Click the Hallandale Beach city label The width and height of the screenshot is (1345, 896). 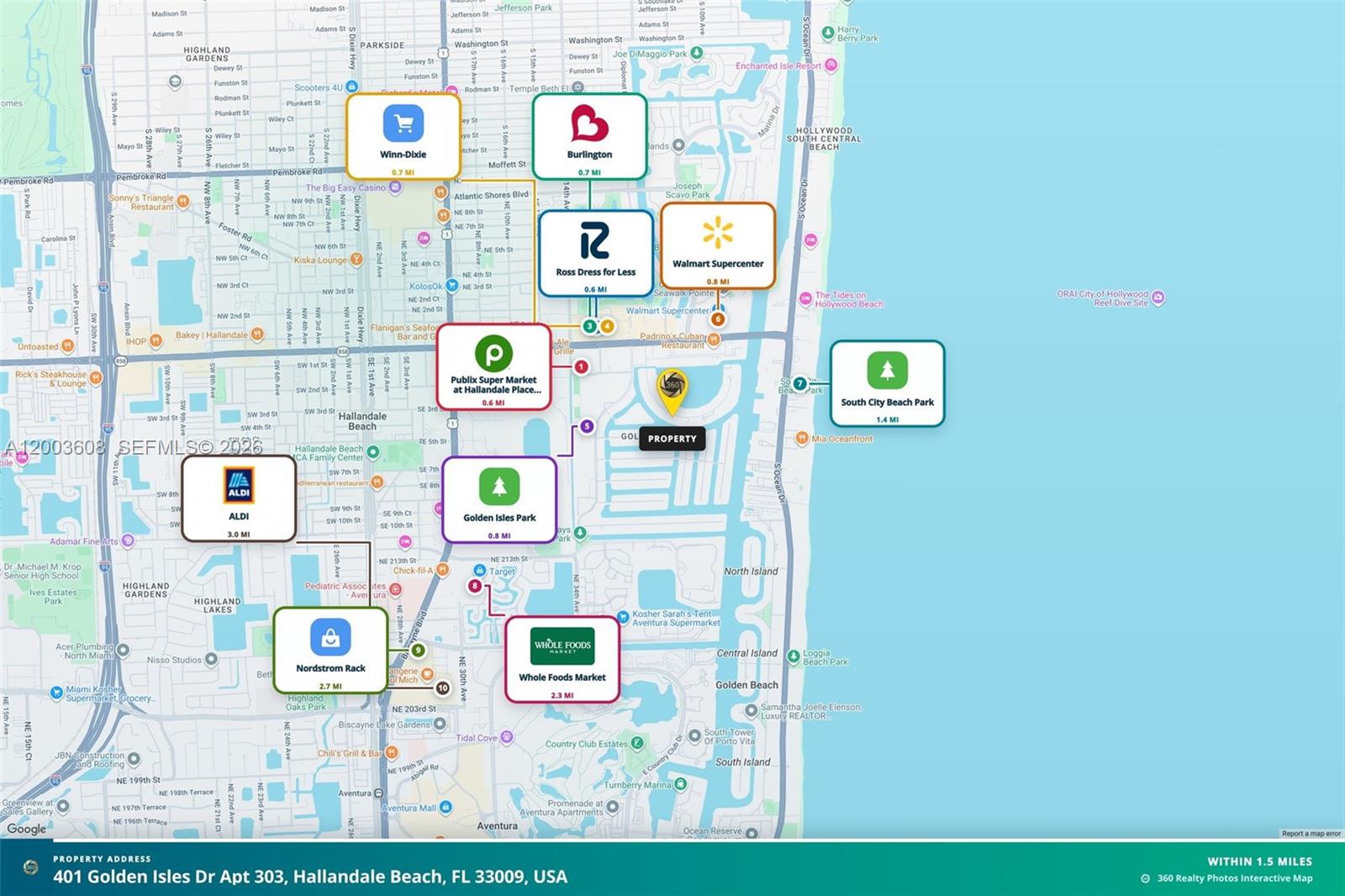click(362, 421)
